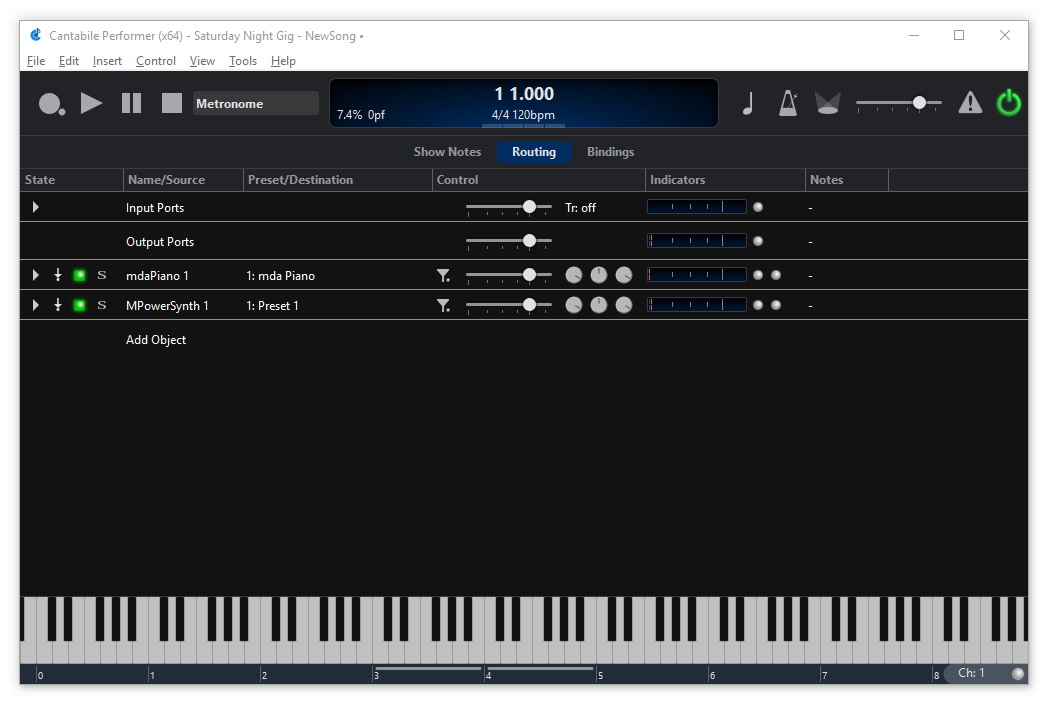Screen dimensions: 1052x708
Task: Adjust the master volume slider in toolbar
Action: point(898,103)
